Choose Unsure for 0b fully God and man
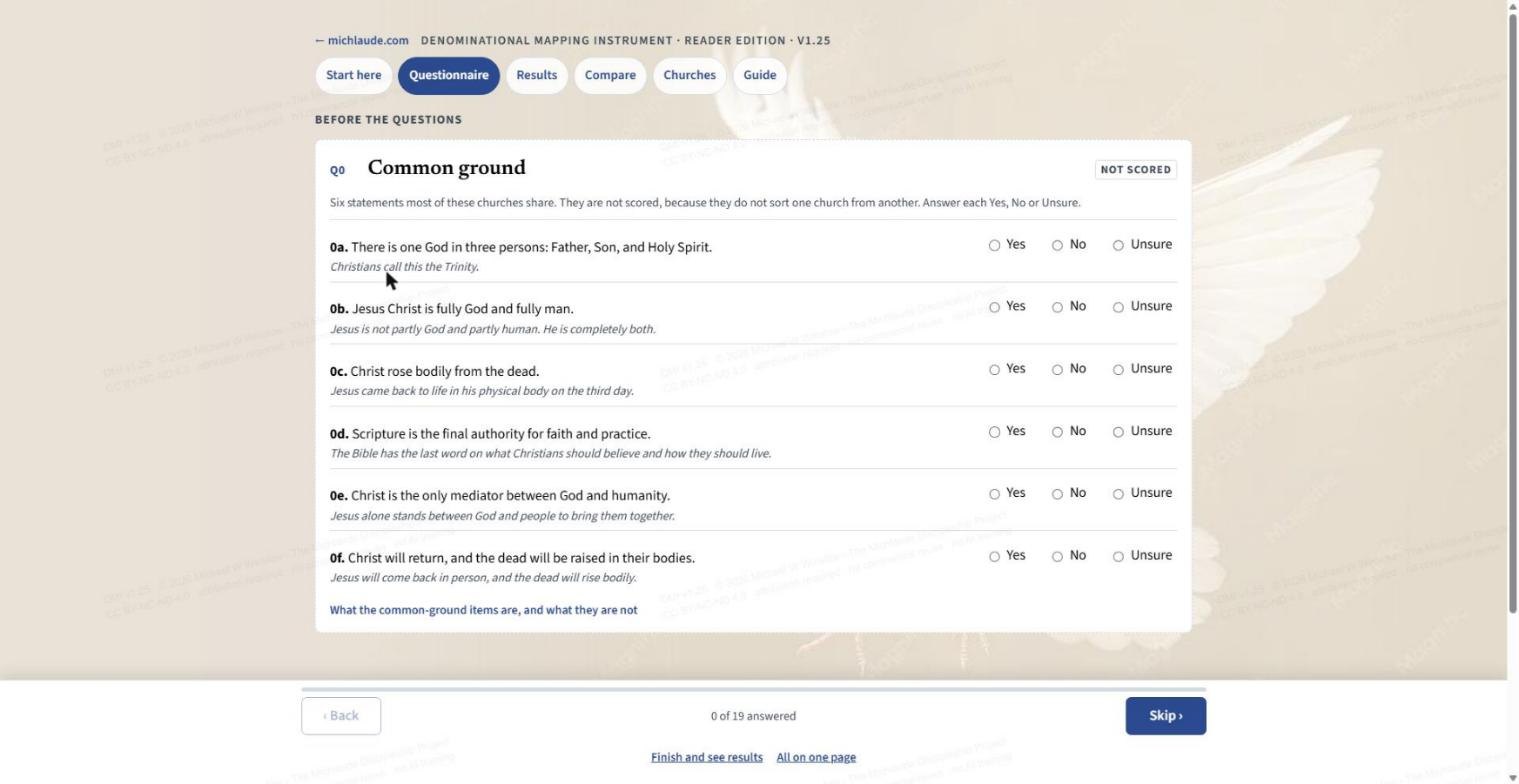This screenshot has width=1519, height=784. pyautogui.click(x=1118, y=307)
